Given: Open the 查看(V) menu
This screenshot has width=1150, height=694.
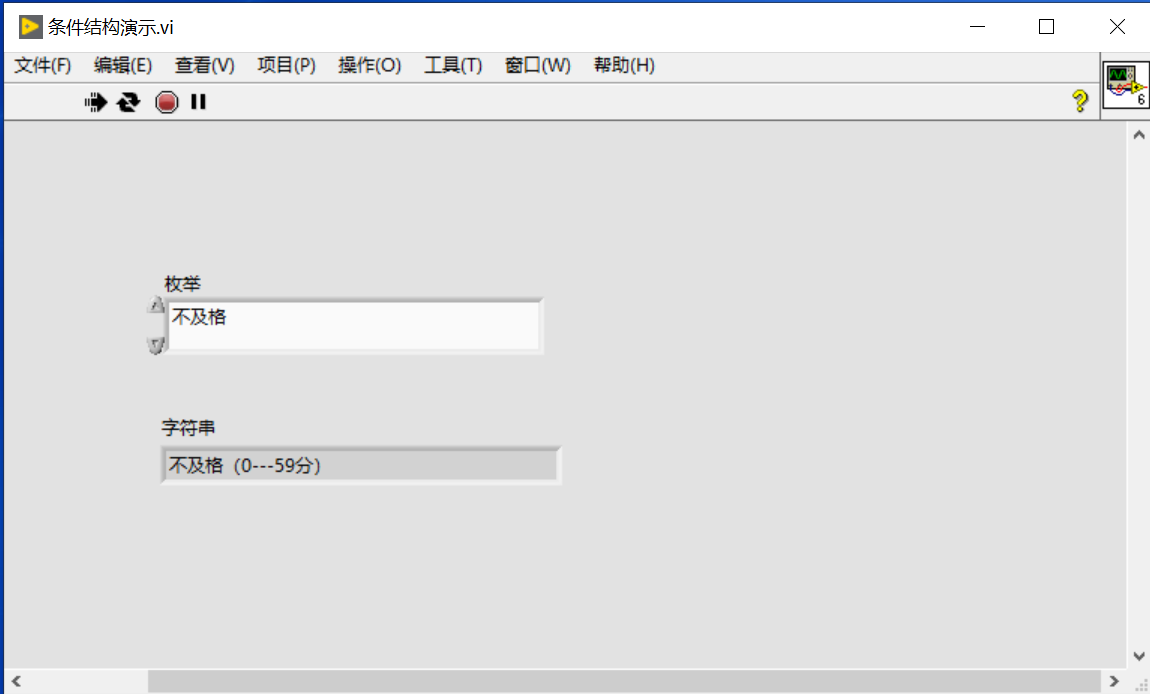Looking at the screenshot, I should [x=205, y=65].
